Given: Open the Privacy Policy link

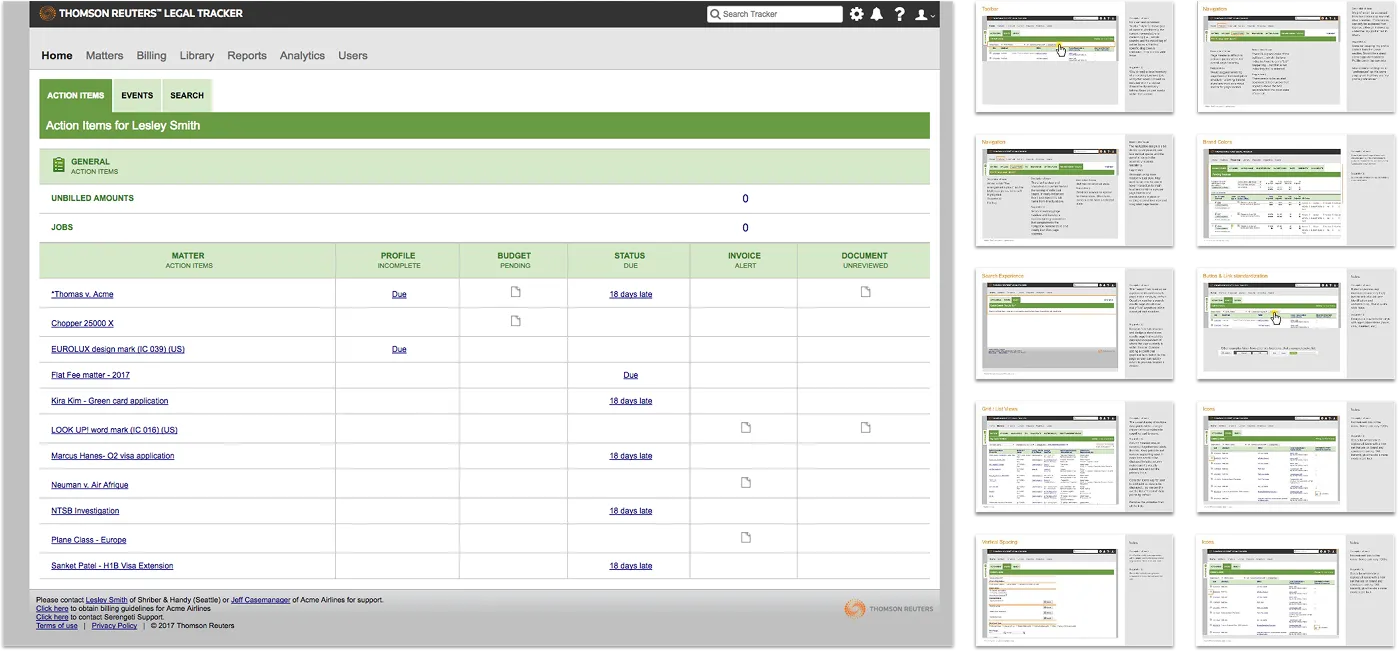Looking at the screenshot, I should pyautogui.click(x=114, y=625).
